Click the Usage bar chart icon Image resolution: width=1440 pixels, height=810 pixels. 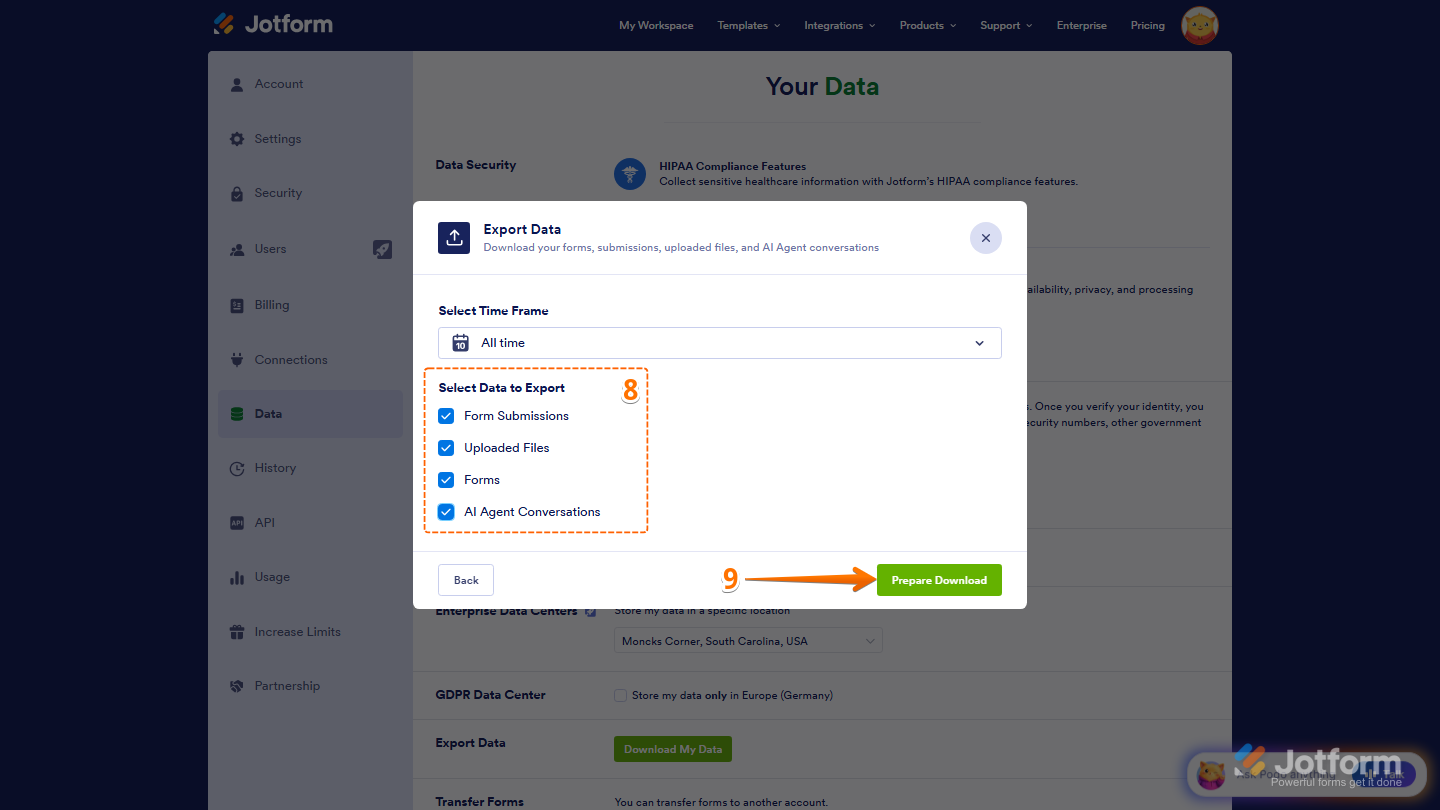point(237,577)
